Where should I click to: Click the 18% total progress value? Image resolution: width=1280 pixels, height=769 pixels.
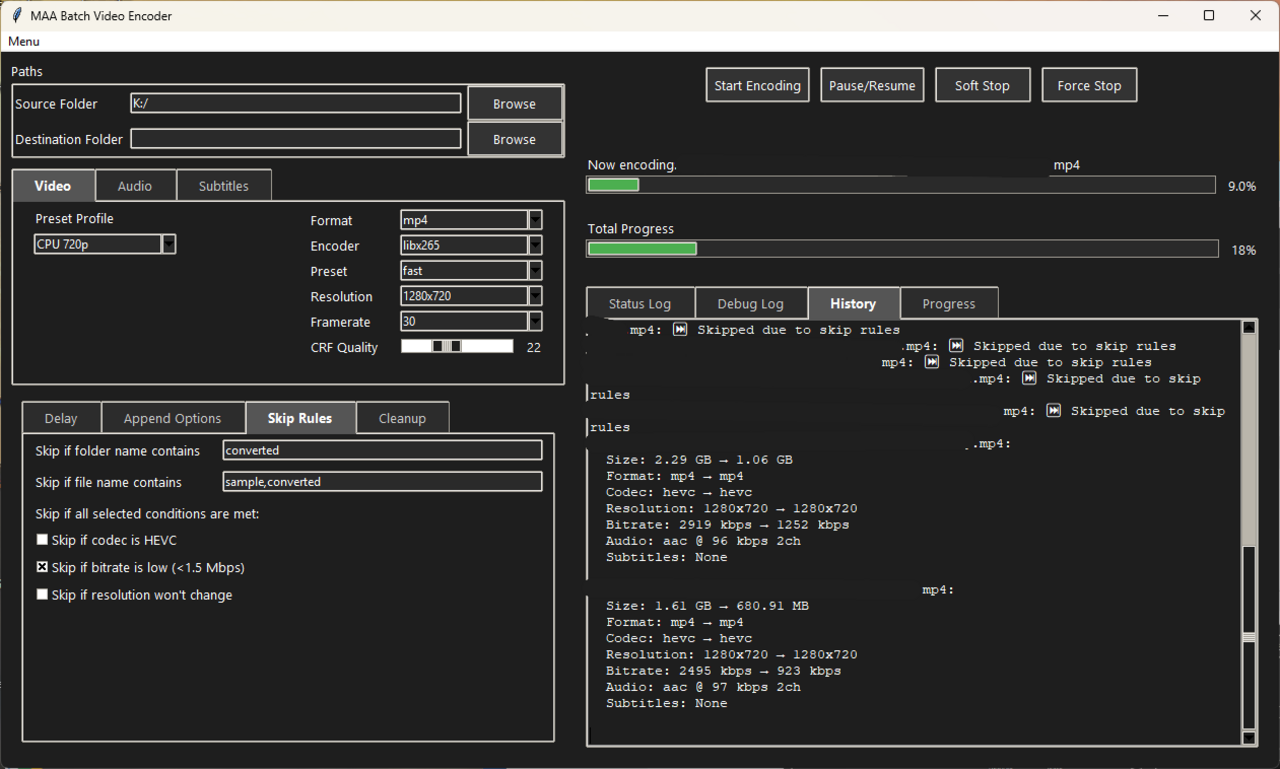[1244, 250]
